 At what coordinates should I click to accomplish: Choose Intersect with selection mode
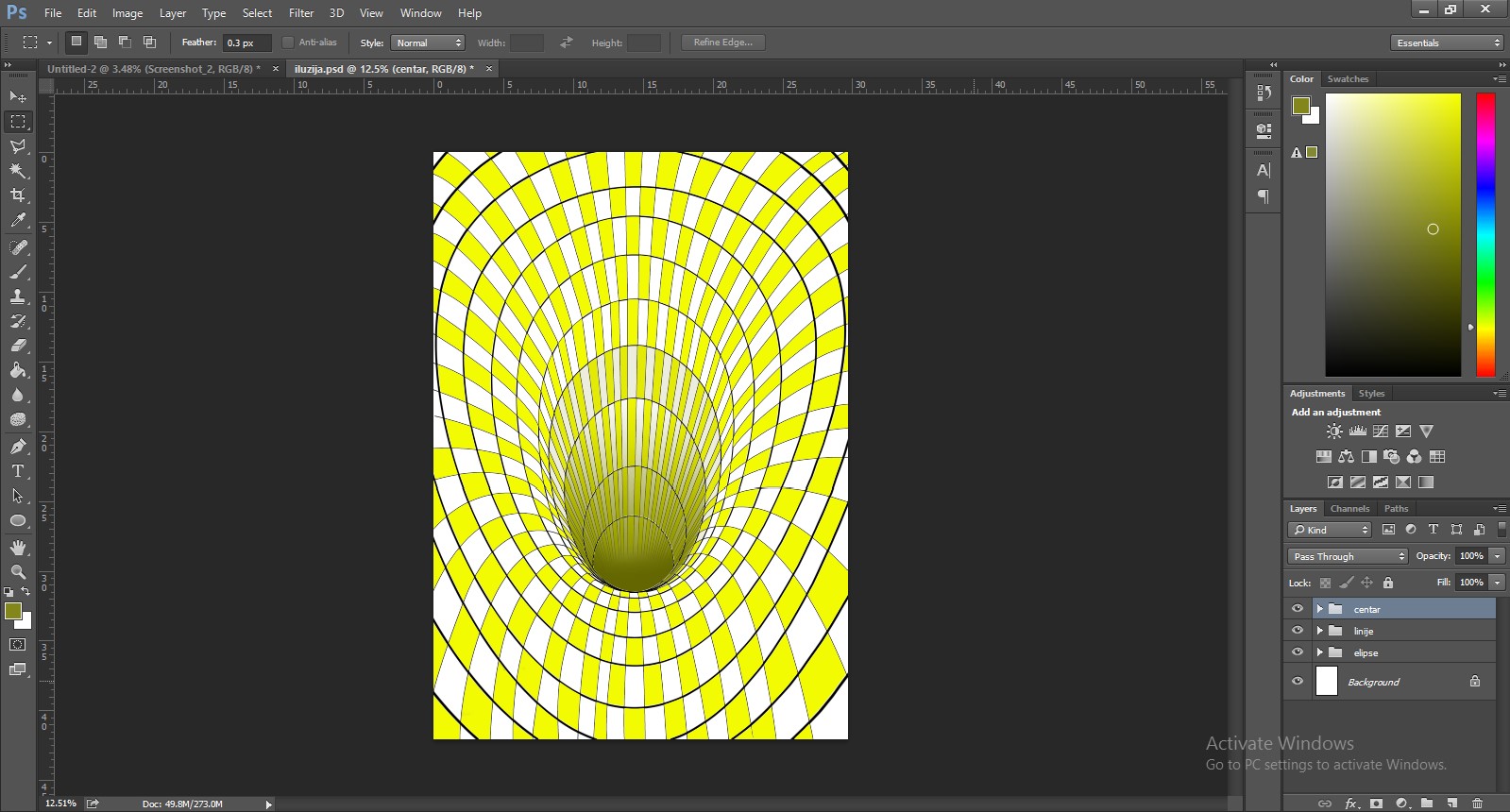(x=149, y=42)
